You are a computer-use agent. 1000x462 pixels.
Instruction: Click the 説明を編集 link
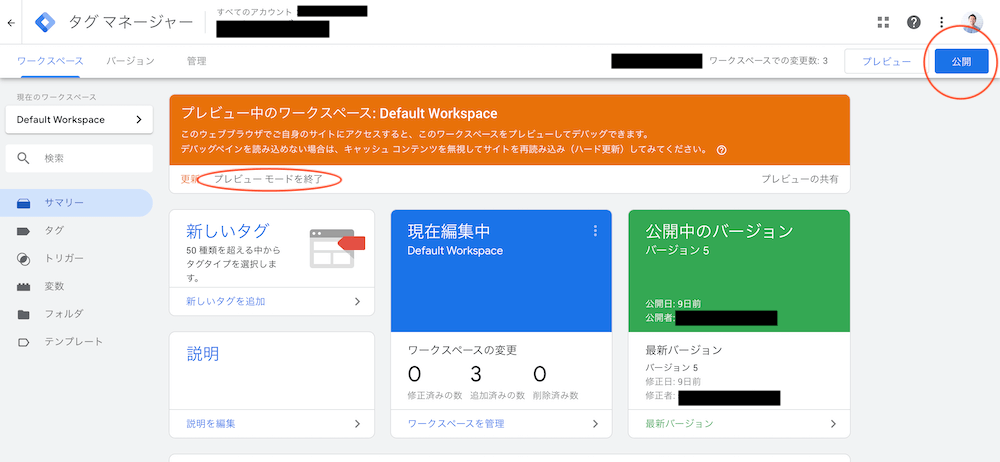(210, 424)
